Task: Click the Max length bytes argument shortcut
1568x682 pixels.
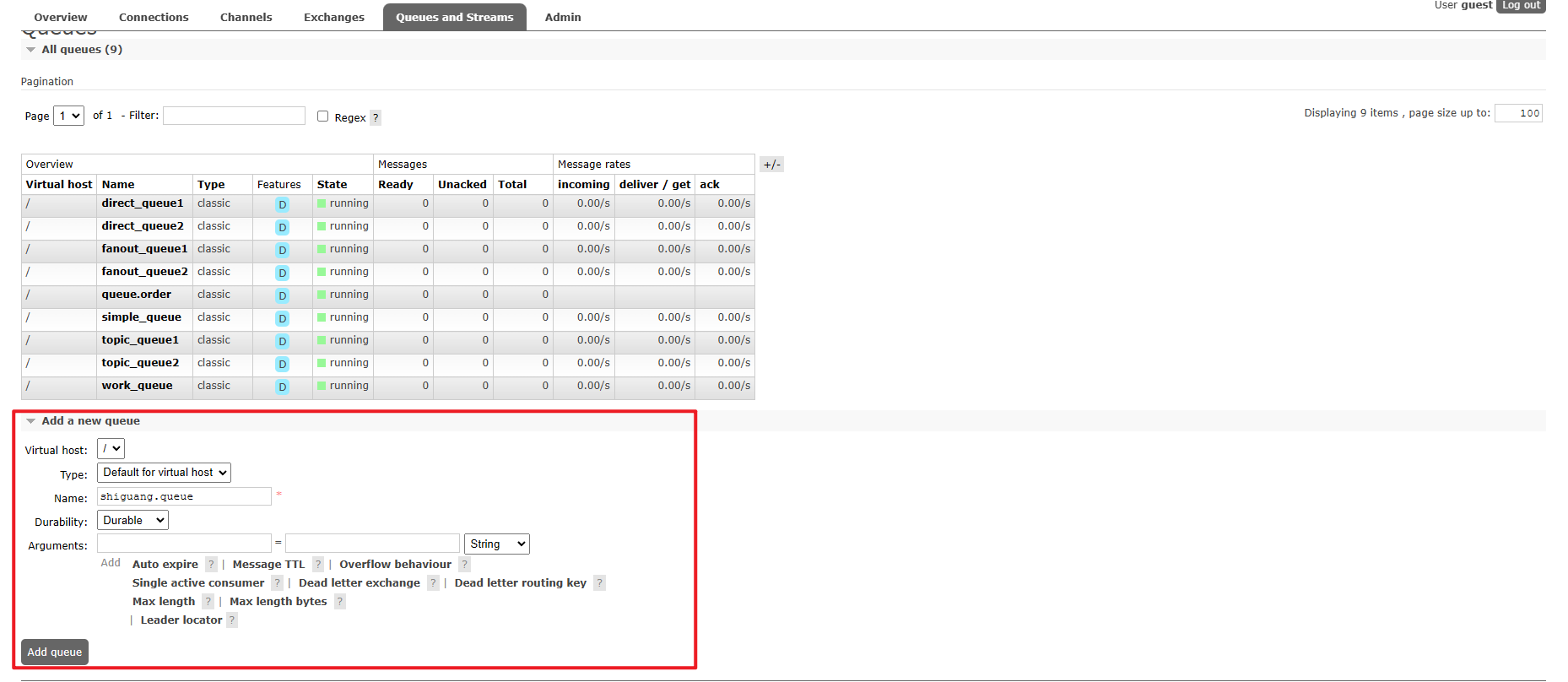Action: (x=278, y=602)
